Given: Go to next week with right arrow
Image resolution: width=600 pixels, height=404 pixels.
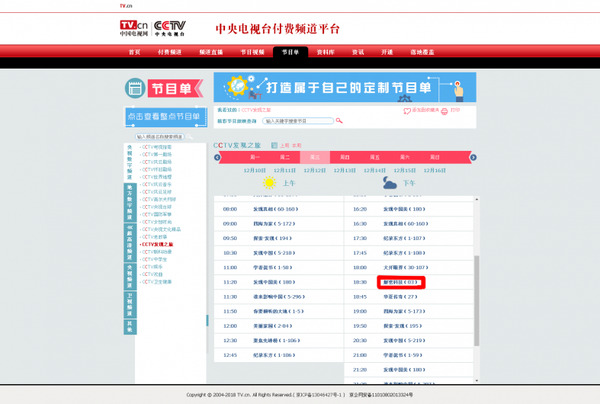Looking at the screenshot, I should pos(473,157).
